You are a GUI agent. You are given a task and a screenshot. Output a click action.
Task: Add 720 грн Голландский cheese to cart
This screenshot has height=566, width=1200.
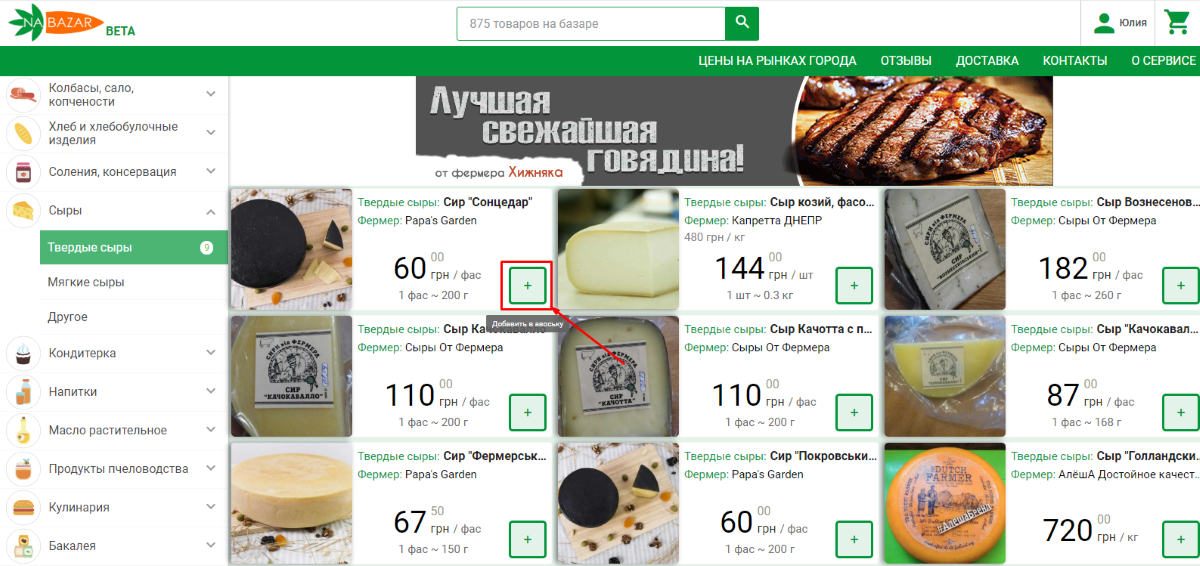(1180, 539)
